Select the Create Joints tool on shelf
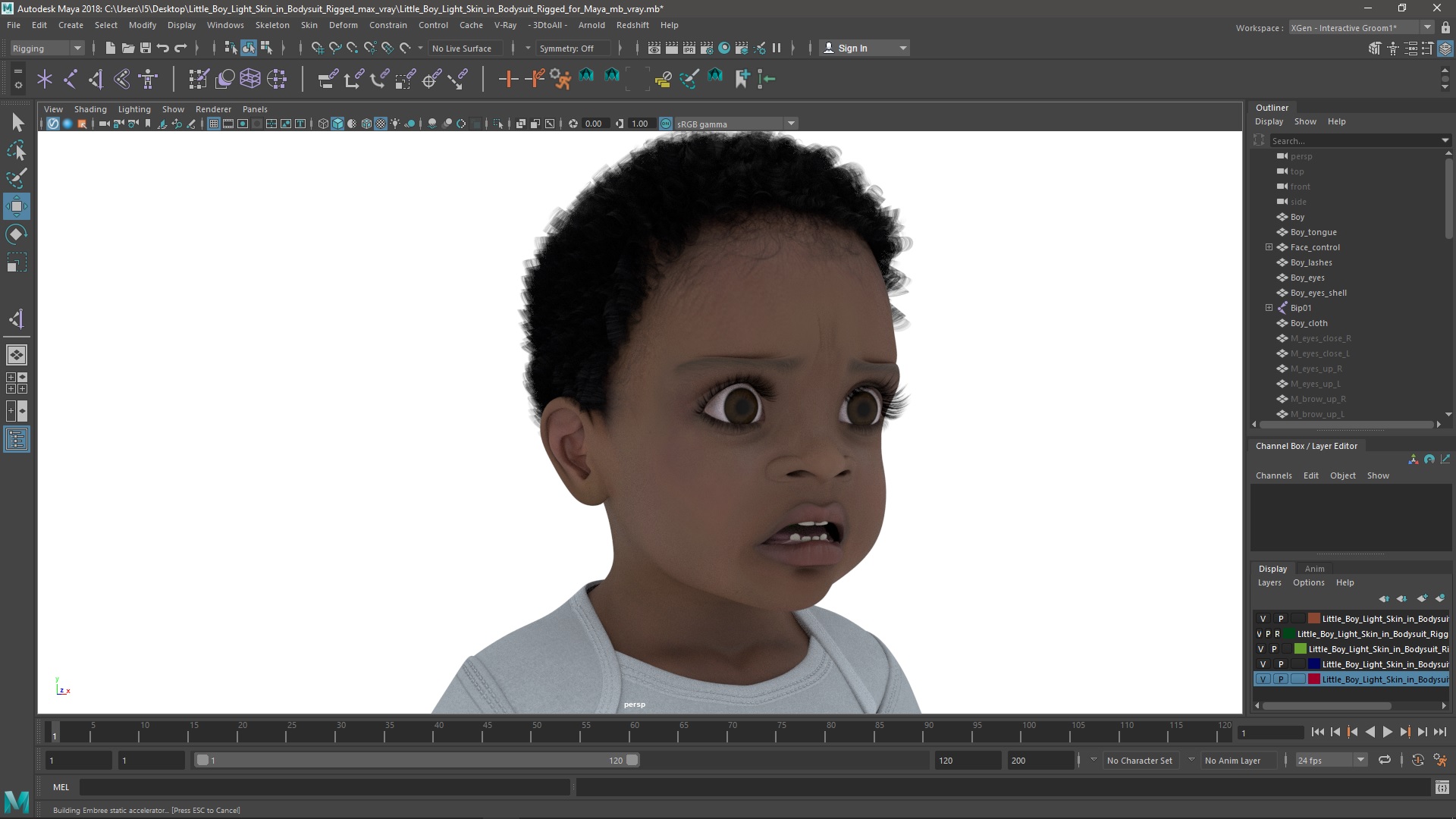 [71, 78]
